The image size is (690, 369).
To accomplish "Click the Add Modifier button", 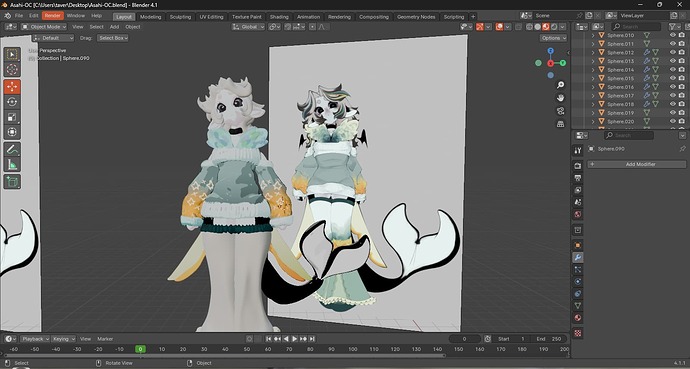I will (x=636, y=164).
